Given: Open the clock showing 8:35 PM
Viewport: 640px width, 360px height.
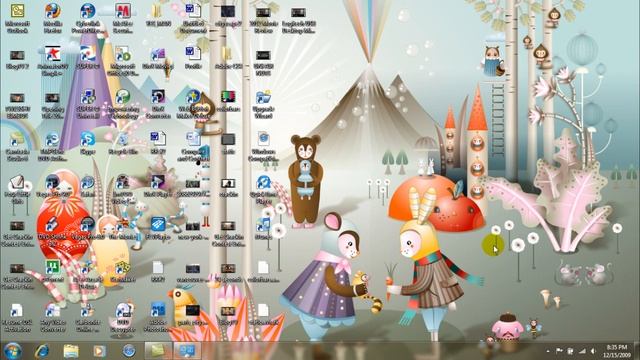Looking at the screenshot, I should (616, 351).
